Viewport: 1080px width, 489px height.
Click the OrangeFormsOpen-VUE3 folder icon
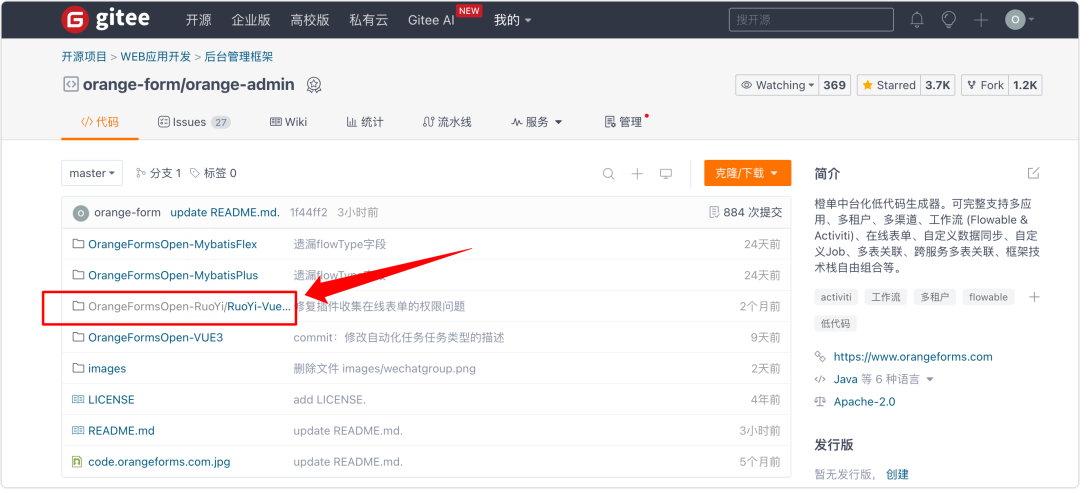click(78, 337)
